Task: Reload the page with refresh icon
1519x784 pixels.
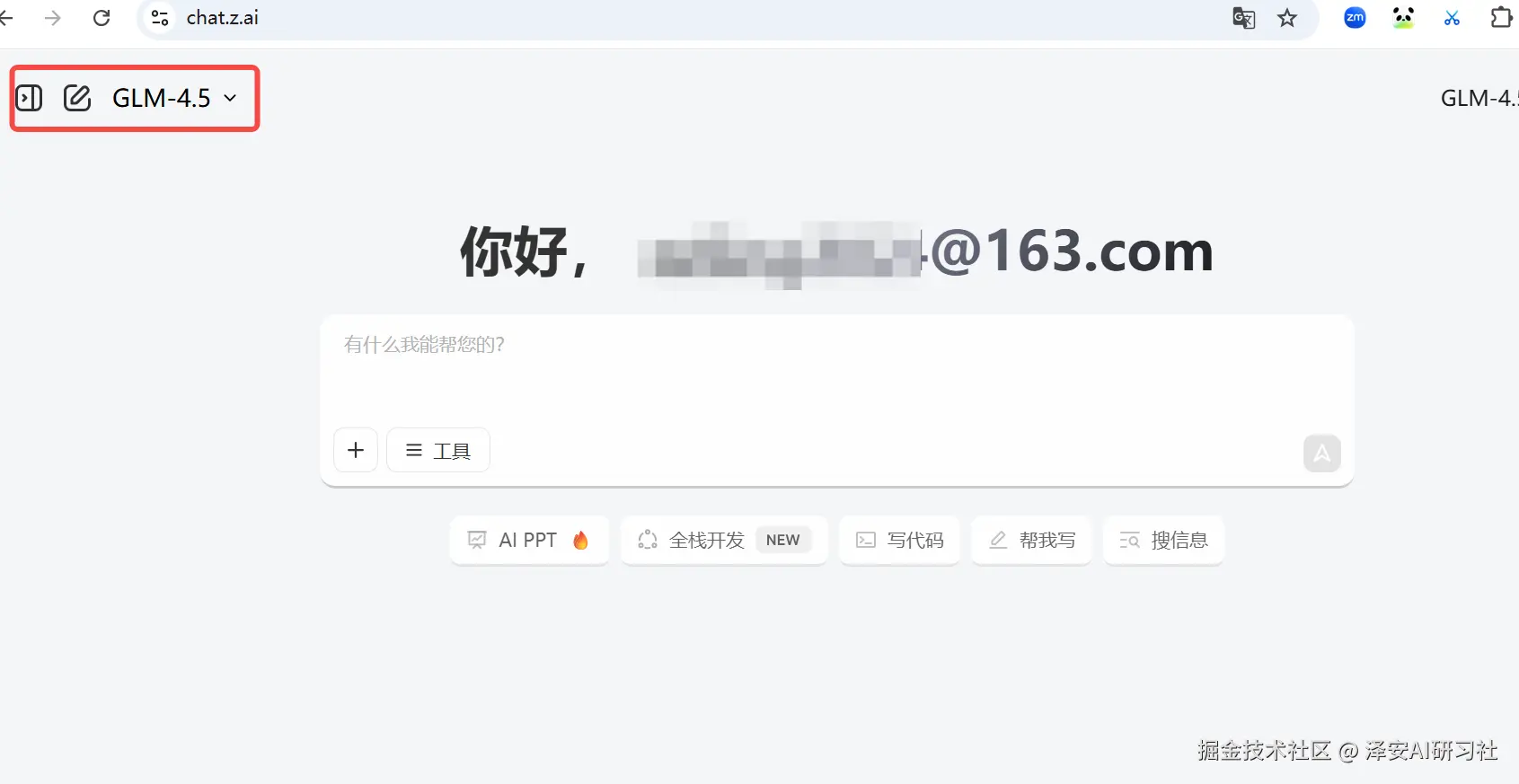Action: 102,18
